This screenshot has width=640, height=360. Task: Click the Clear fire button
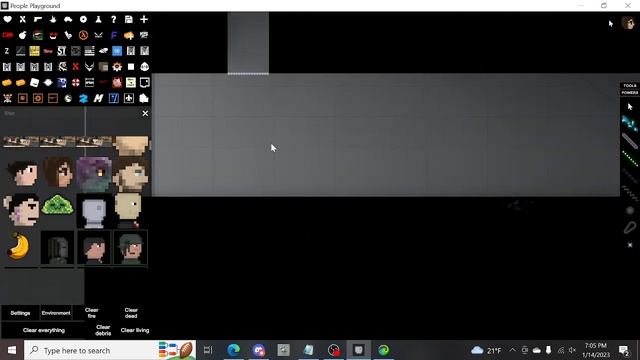[x=91, y=313]
